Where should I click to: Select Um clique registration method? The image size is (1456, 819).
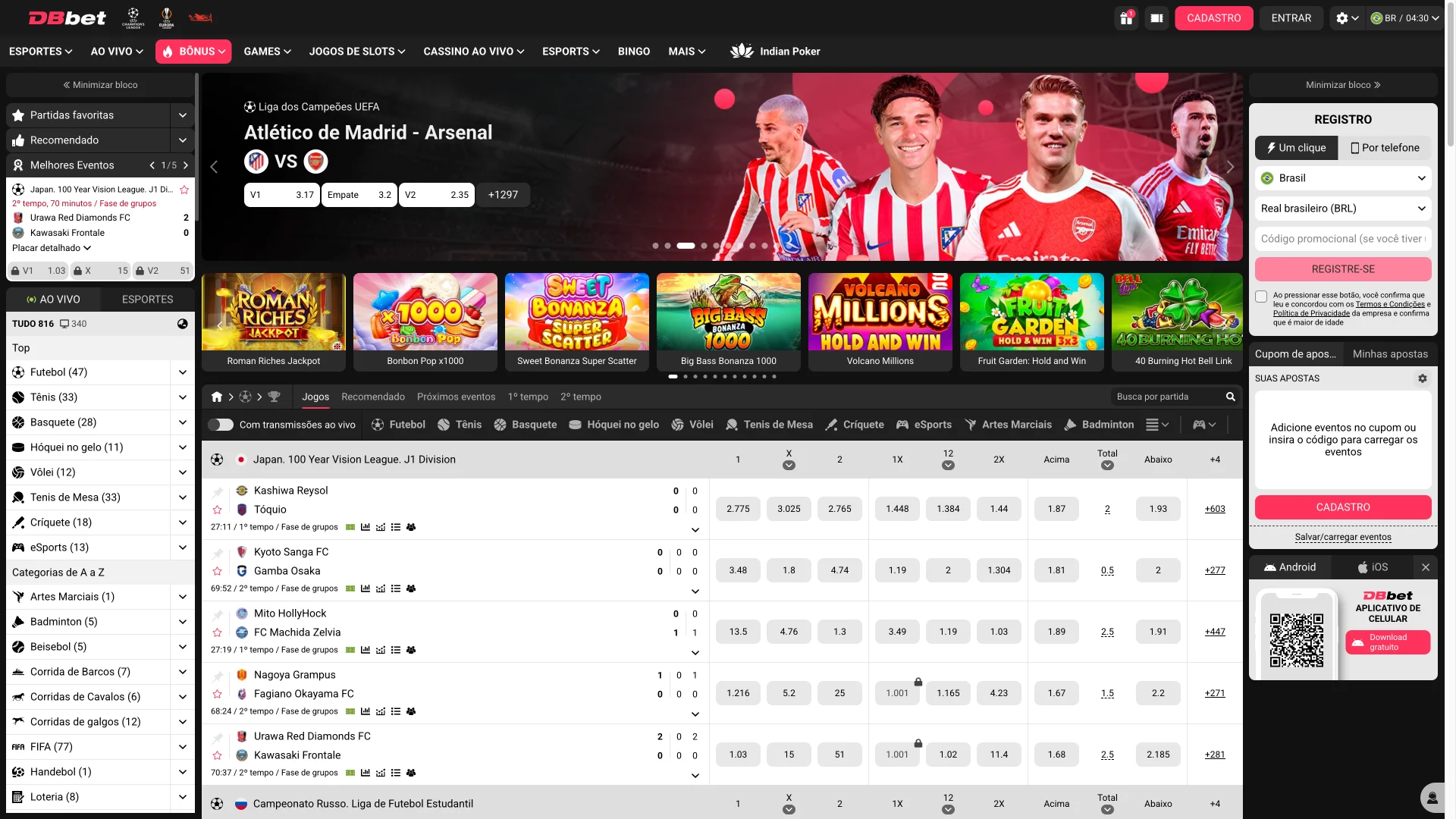coord(1296,148)
